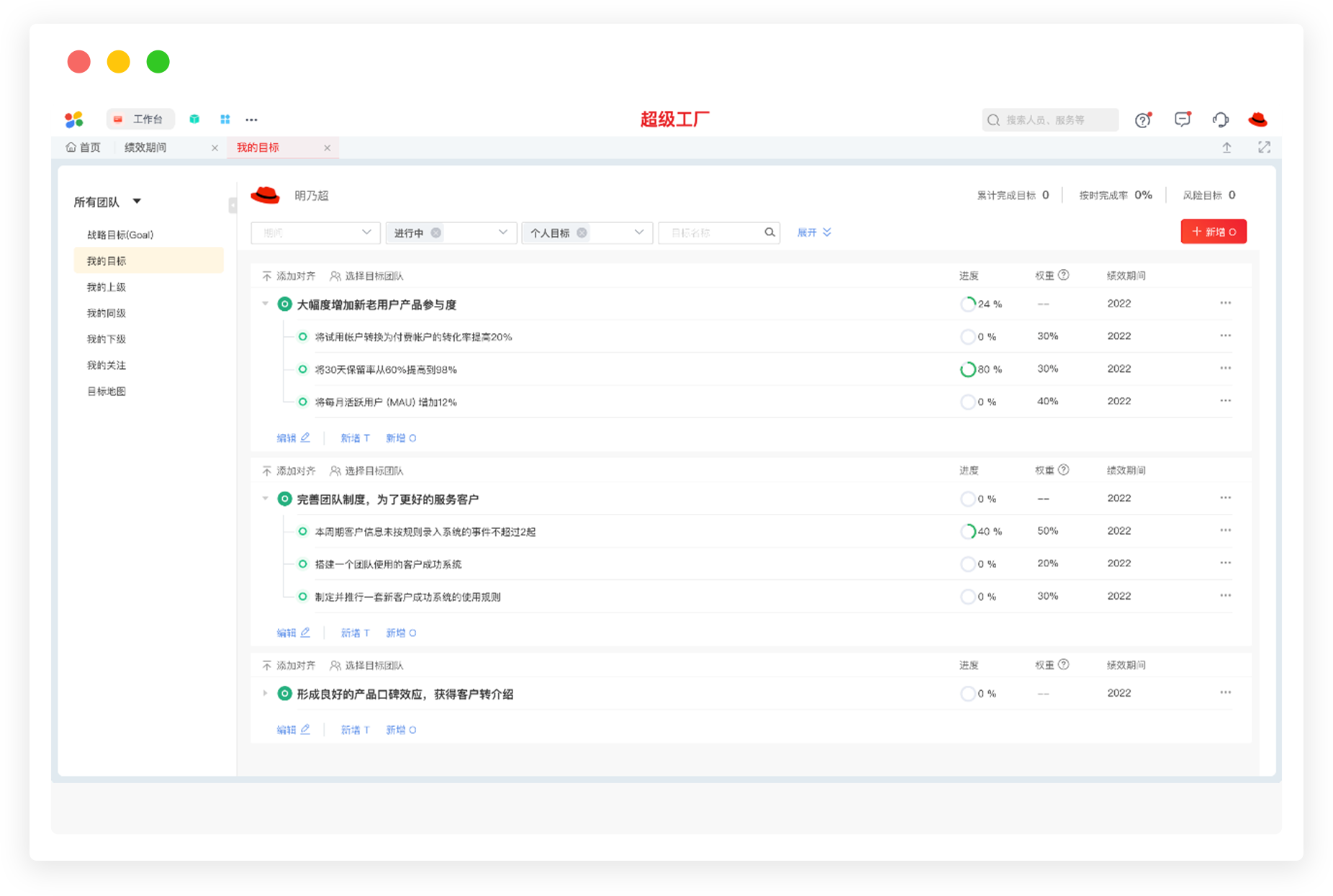Open the 进行中 status dropdown
The height and width of the screenshot is (896, 1333).
(x=502, y=232)
